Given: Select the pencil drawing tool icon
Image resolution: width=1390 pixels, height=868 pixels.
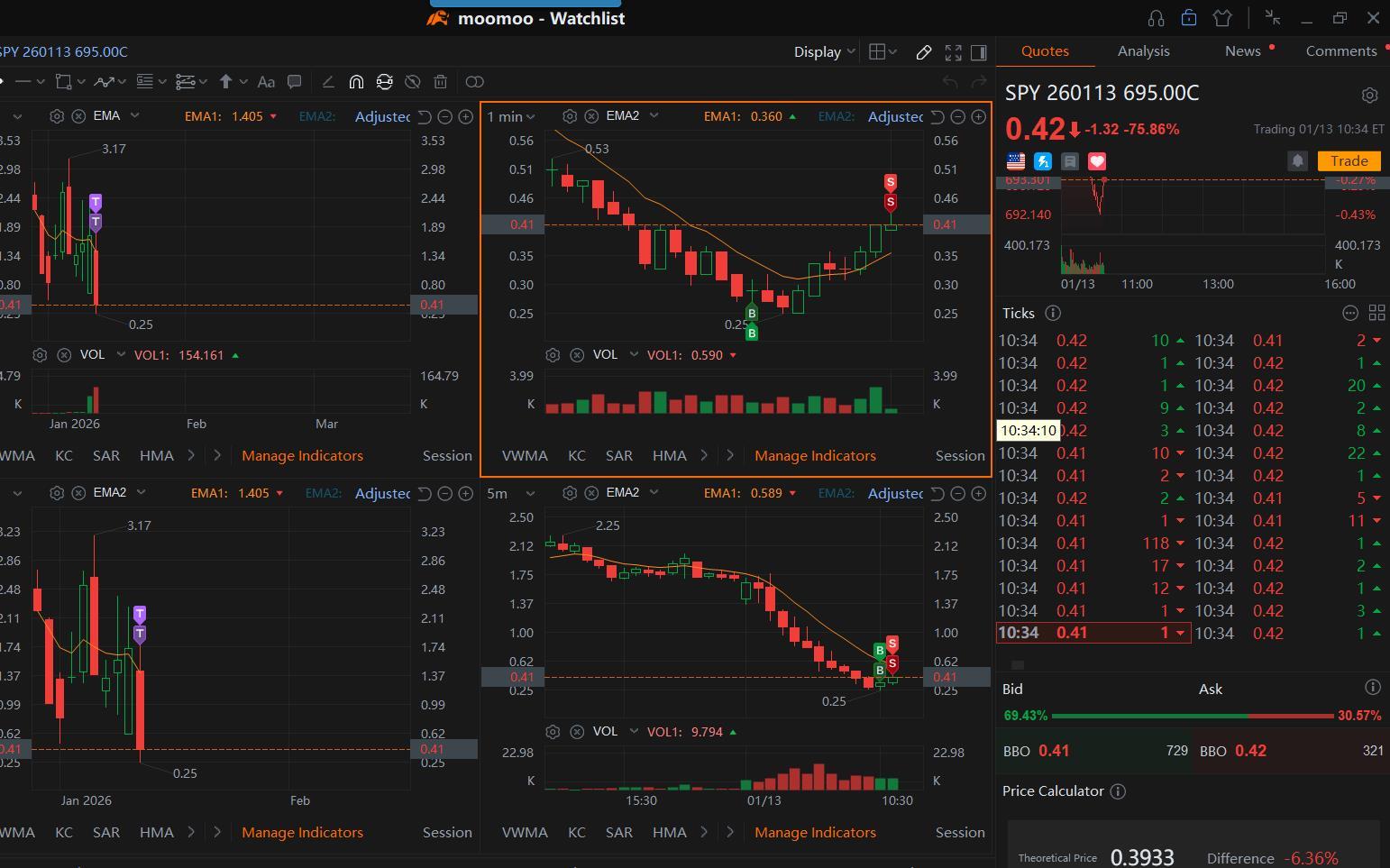Looking at the screenshot, I should pos(924,52).
